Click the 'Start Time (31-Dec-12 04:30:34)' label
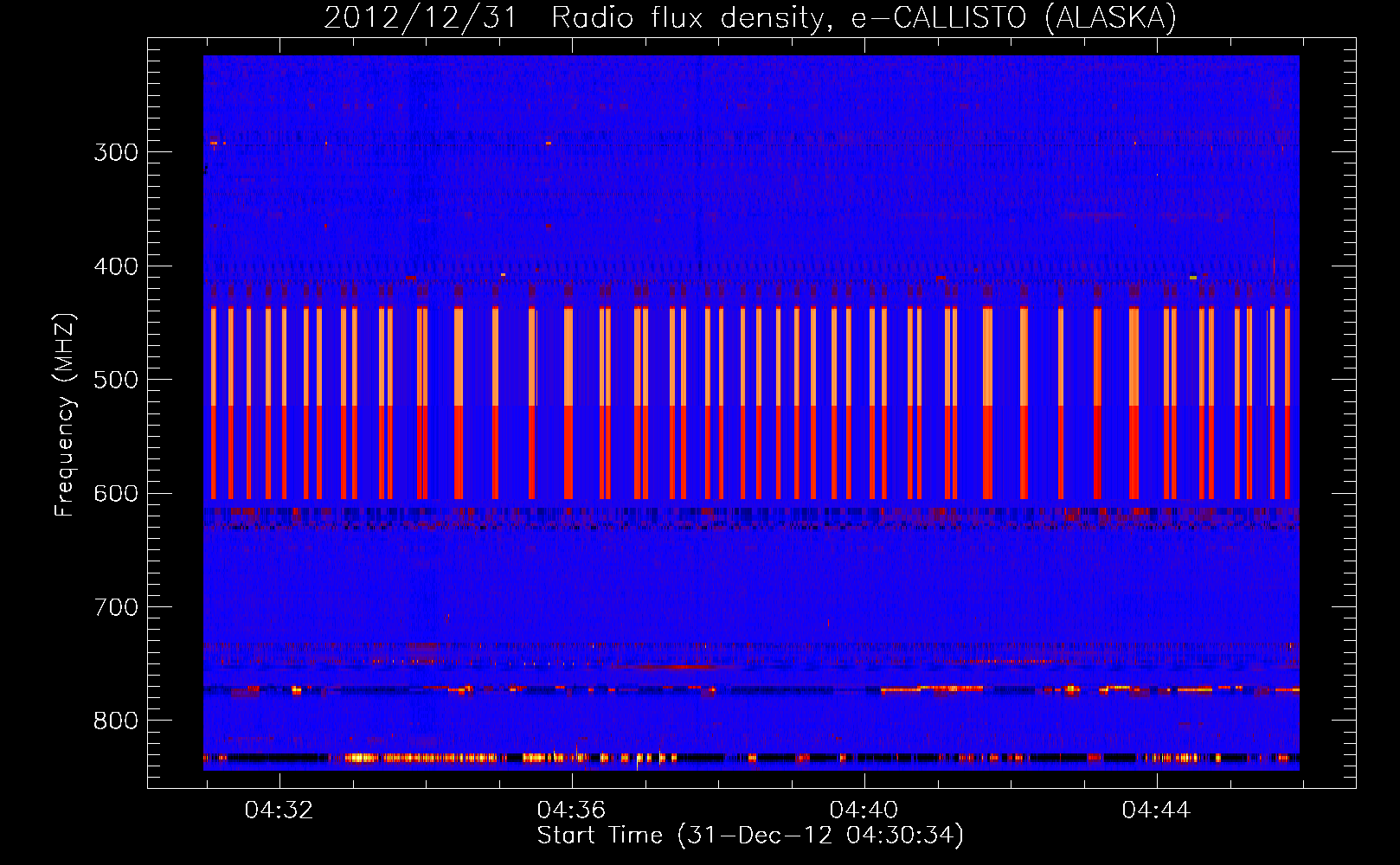Screen dimensions: 1400x865 750,836
